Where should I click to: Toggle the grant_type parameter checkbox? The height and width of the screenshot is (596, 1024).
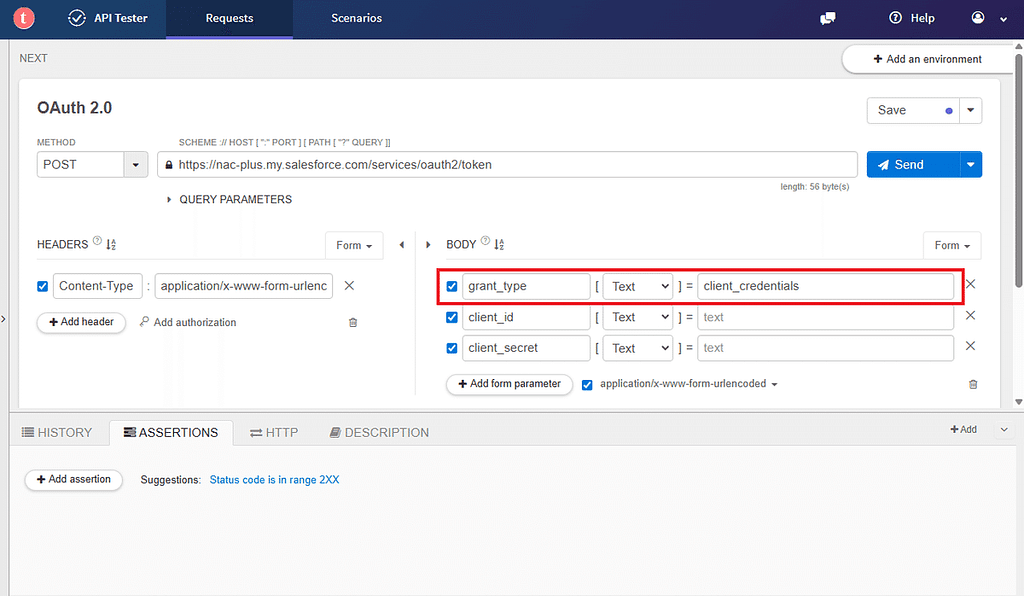451,286
